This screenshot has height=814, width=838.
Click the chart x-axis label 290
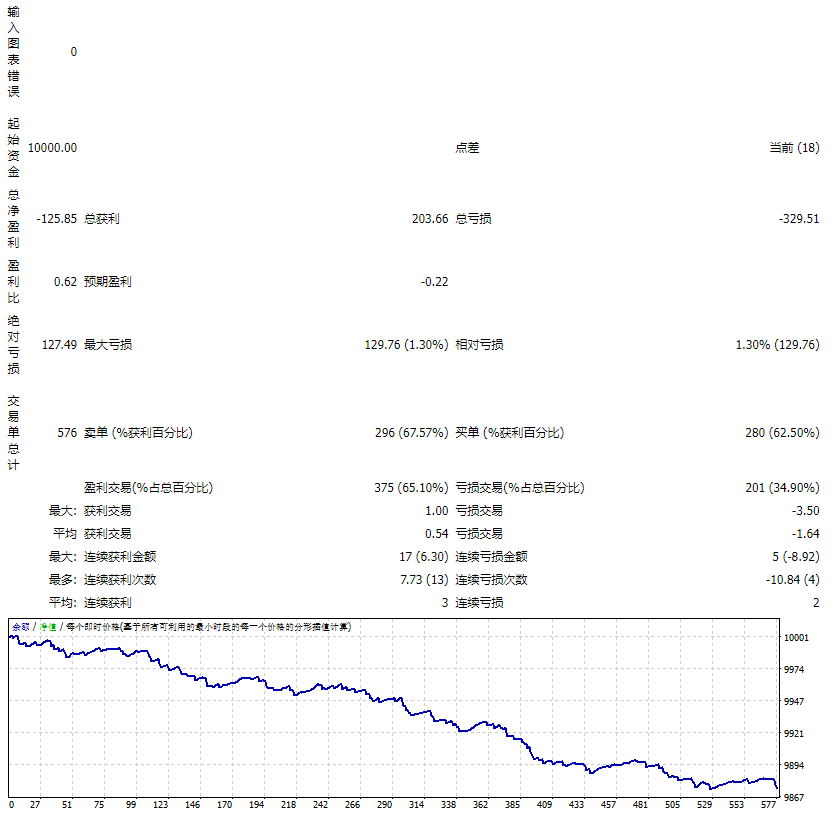coord(384,804)
